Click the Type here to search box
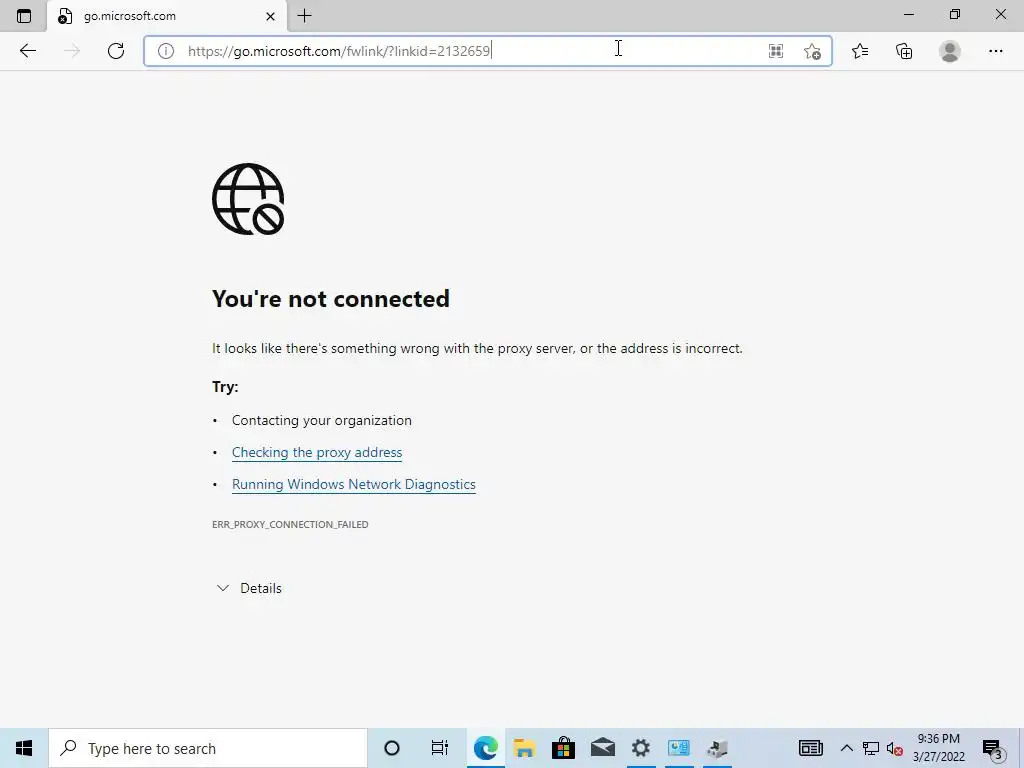The width and height of the screenshot is (1024, 768). [x=208, y=748]
